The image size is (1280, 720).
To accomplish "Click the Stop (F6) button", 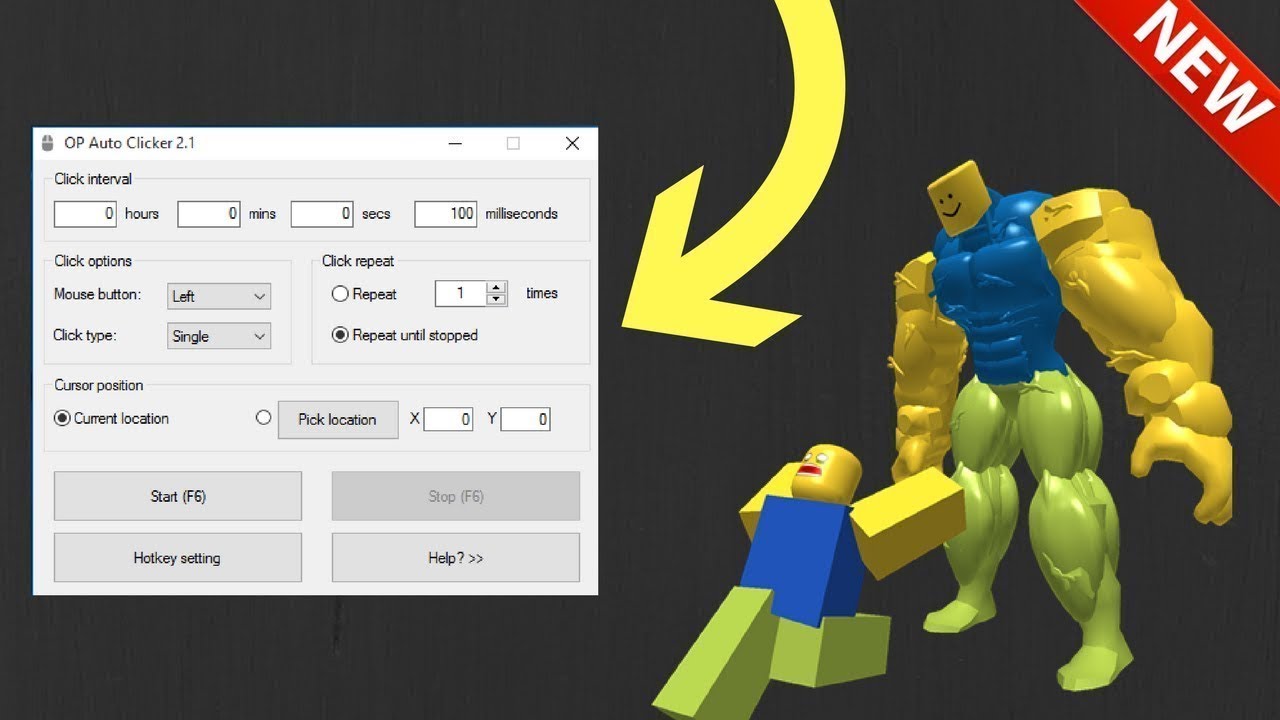I will 456,496.
